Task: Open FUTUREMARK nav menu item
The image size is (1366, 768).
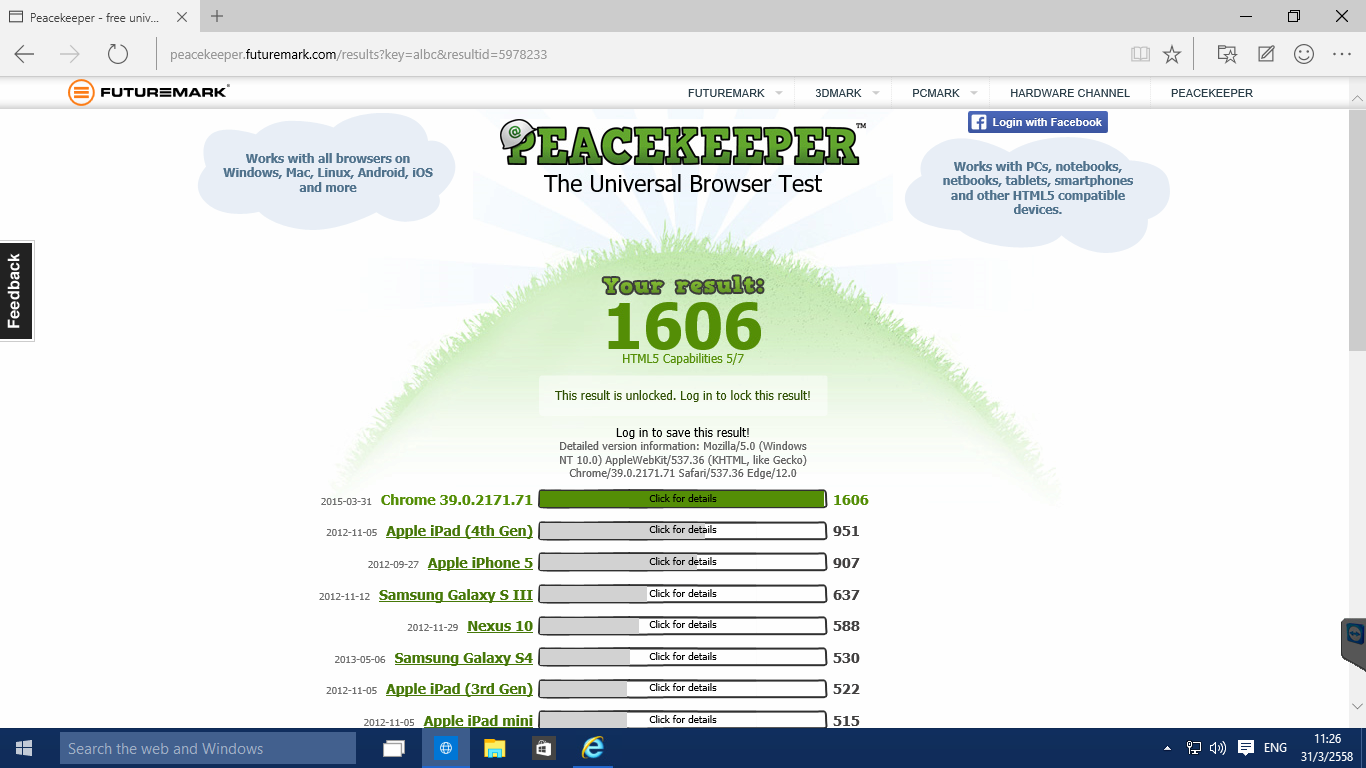Action: 726,93
